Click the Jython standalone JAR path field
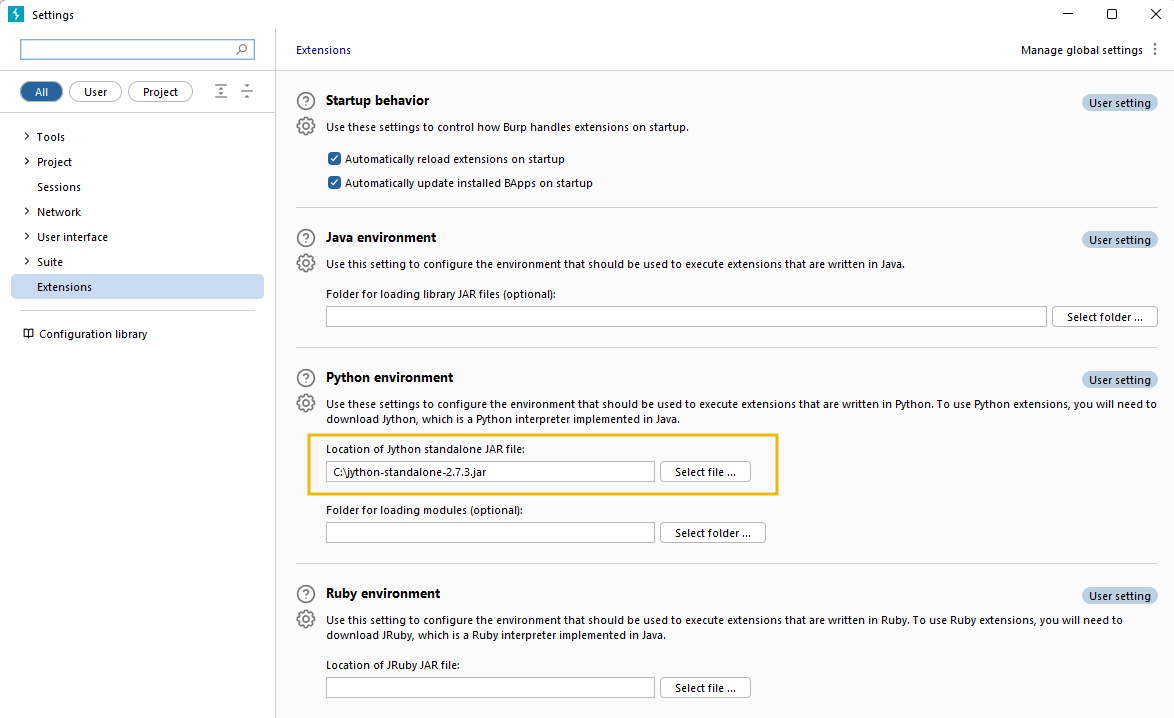Screen dimensions: 1174x718 [x=489, y=471]
